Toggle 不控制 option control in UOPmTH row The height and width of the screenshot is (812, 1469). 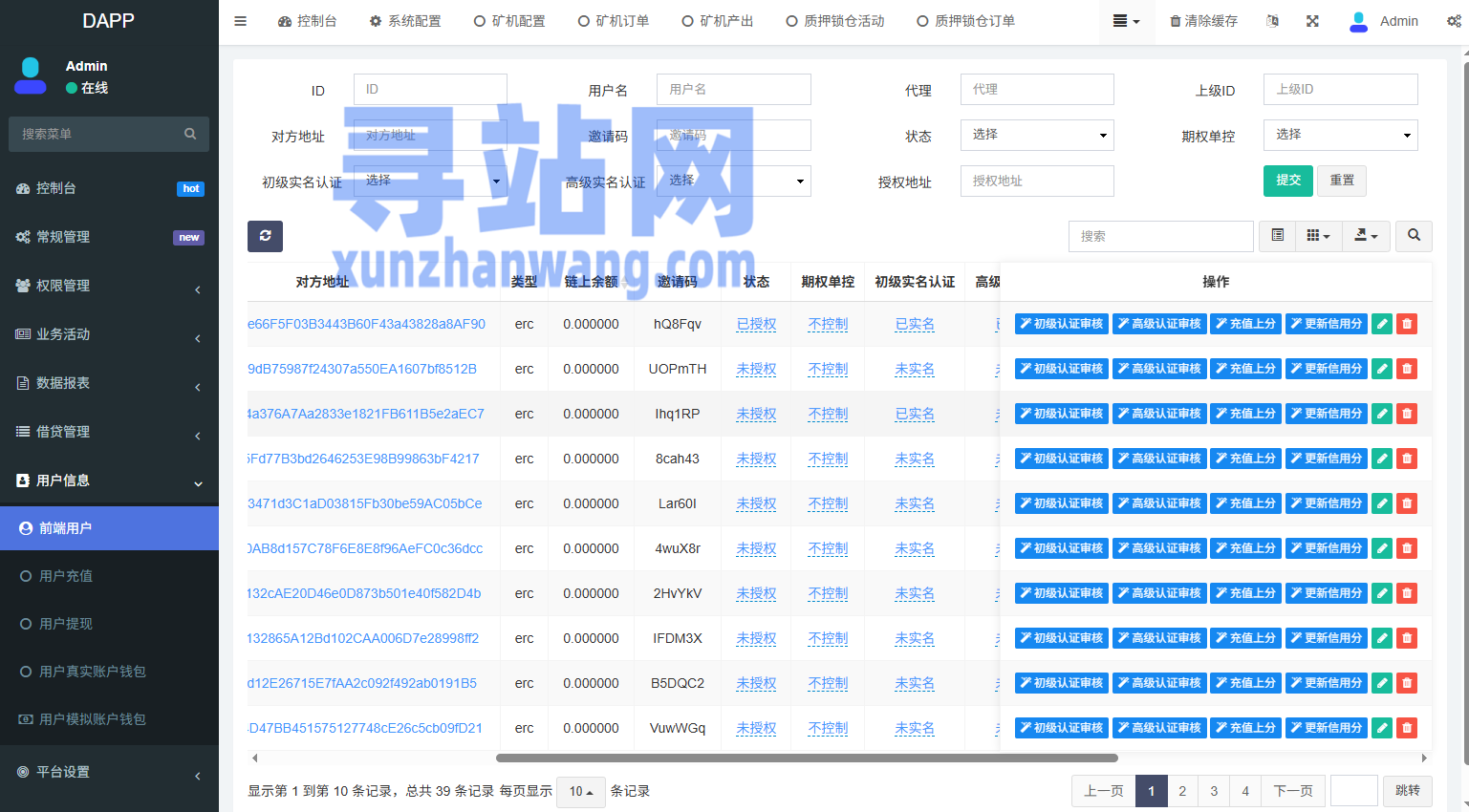click(828, 369)
